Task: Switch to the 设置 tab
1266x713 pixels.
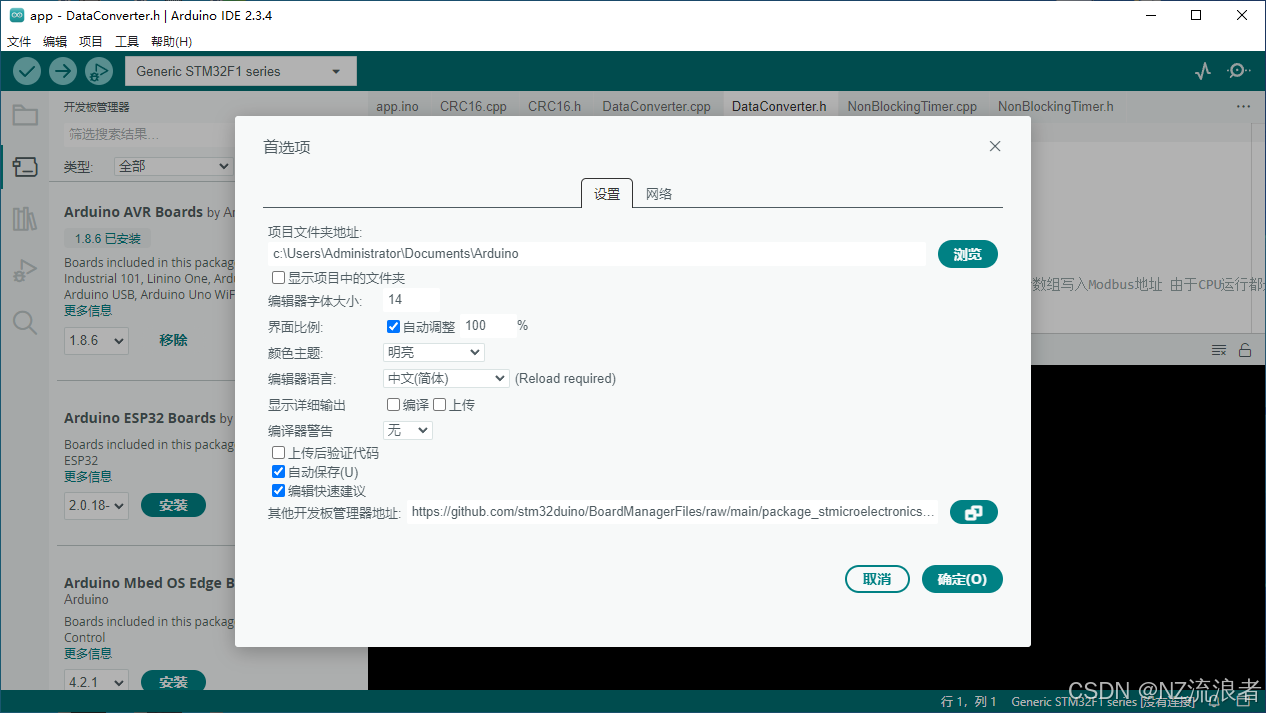Action: 607,194
